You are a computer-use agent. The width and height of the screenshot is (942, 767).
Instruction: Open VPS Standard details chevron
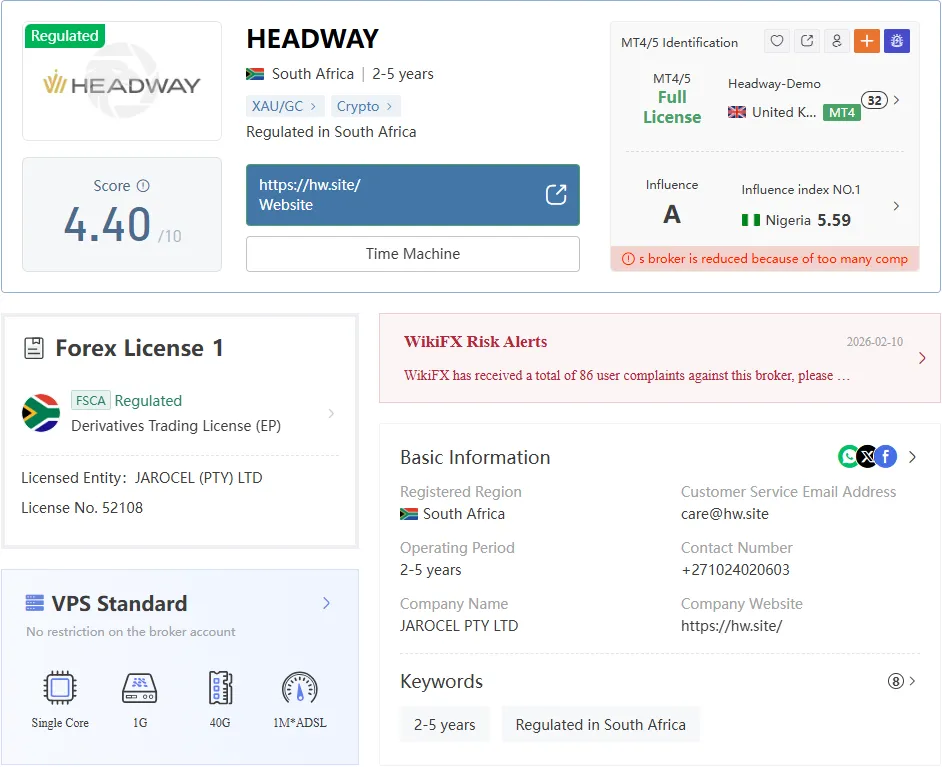click(x=326, y=603)
